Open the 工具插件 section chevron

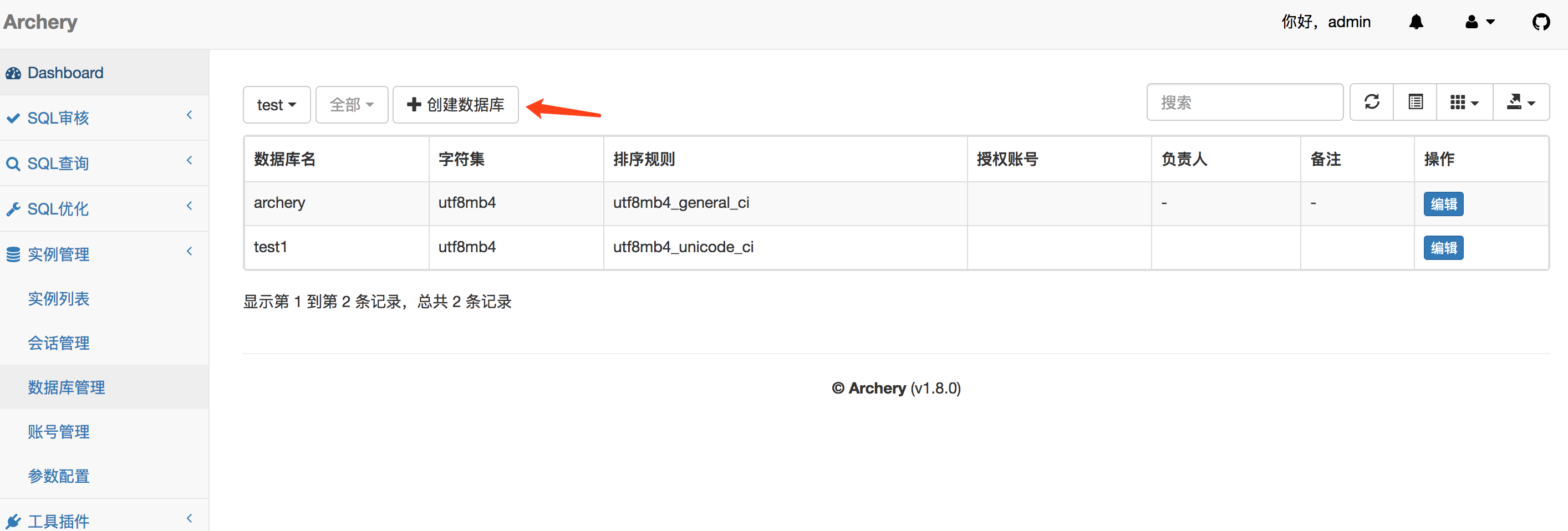189,518
